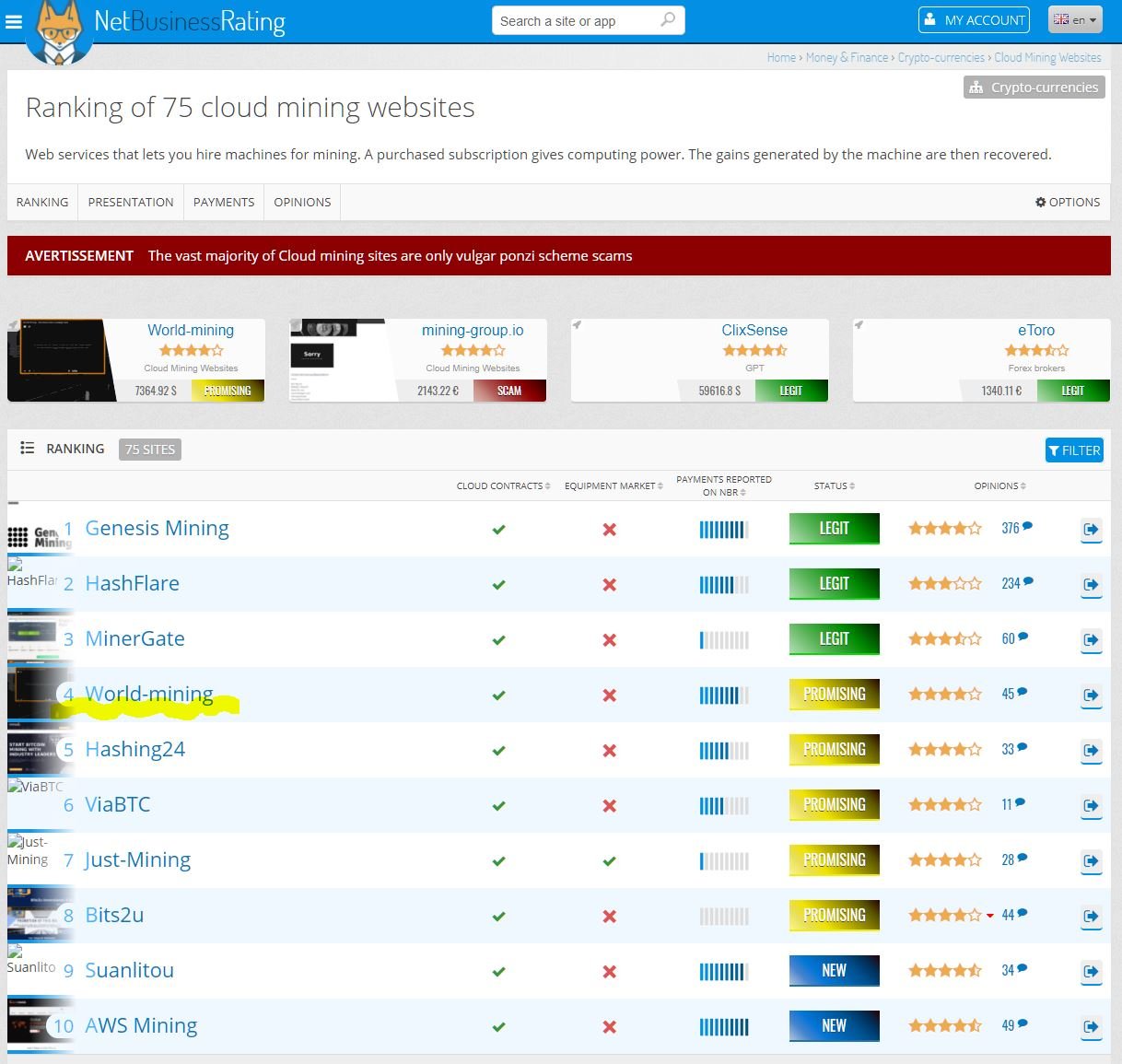The image size is (1122, 1064).
Task: Open Hashing24 external link icon
Action: (x=1092, y=750)
